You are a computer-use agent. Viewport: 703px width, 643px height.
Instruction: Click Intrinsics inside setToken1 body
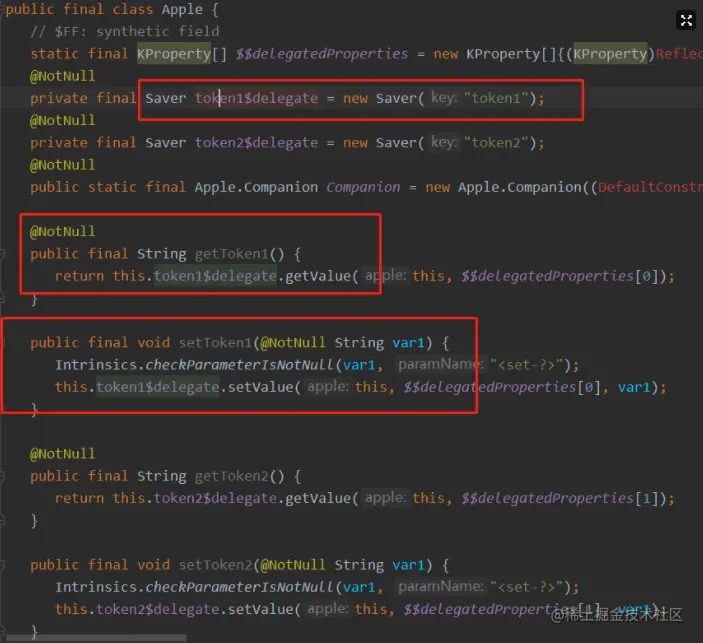(96, 365)
